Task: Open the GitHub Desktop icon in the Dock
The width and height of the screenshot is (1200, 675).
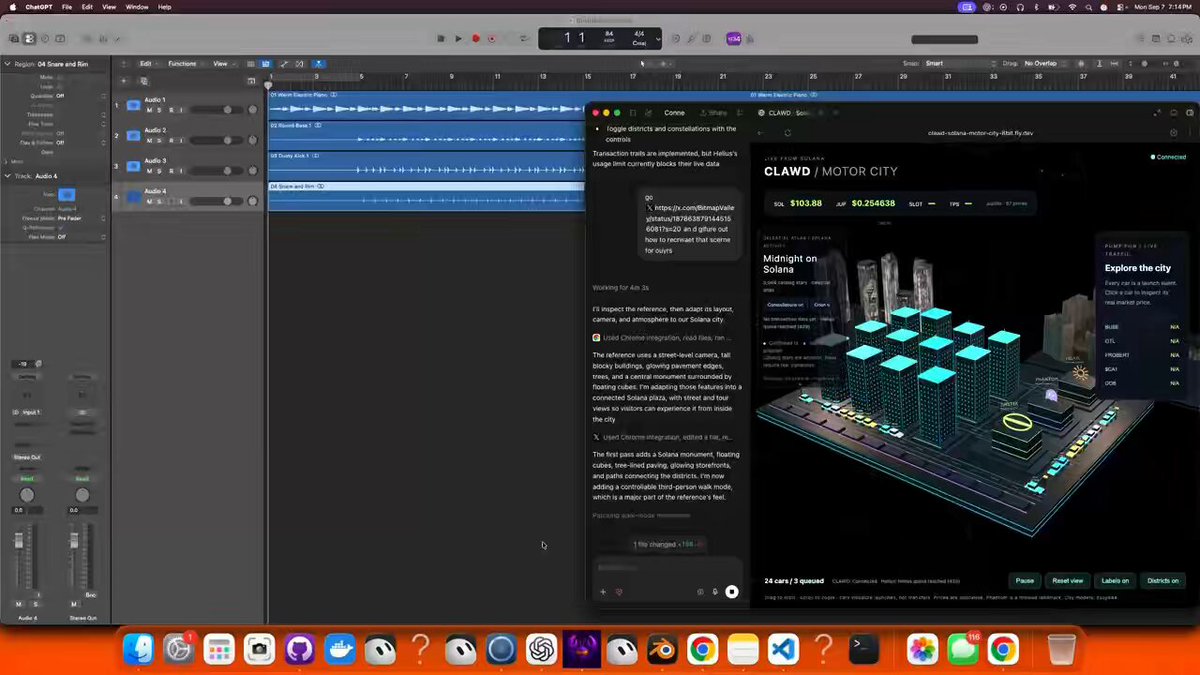Action: click(299, 650)
